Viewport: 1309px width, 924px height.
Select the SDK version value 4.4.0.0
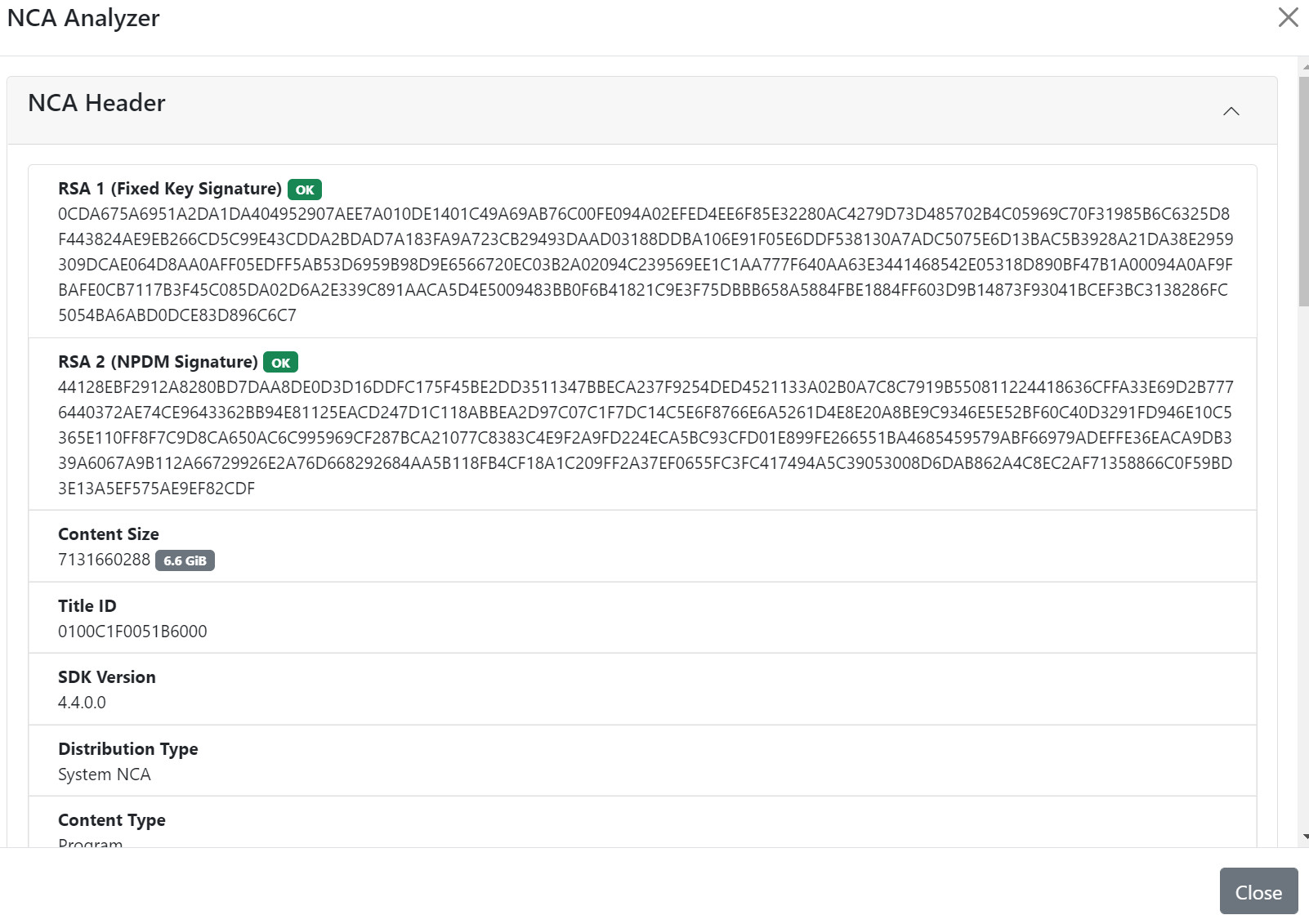[x=82, y=703]
